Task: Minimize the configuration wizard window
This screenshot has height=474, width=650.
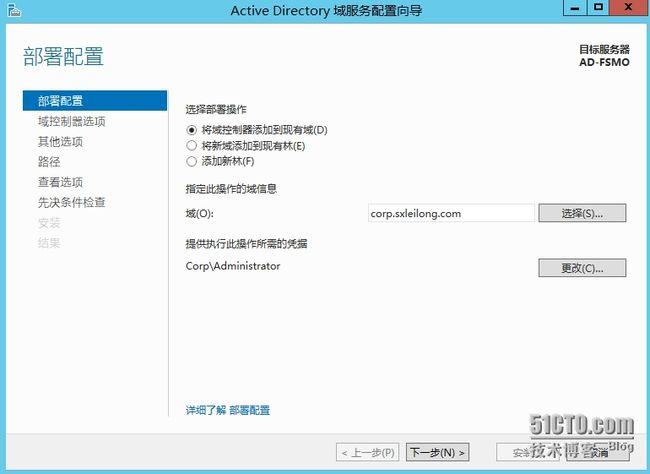Action: 575,8
